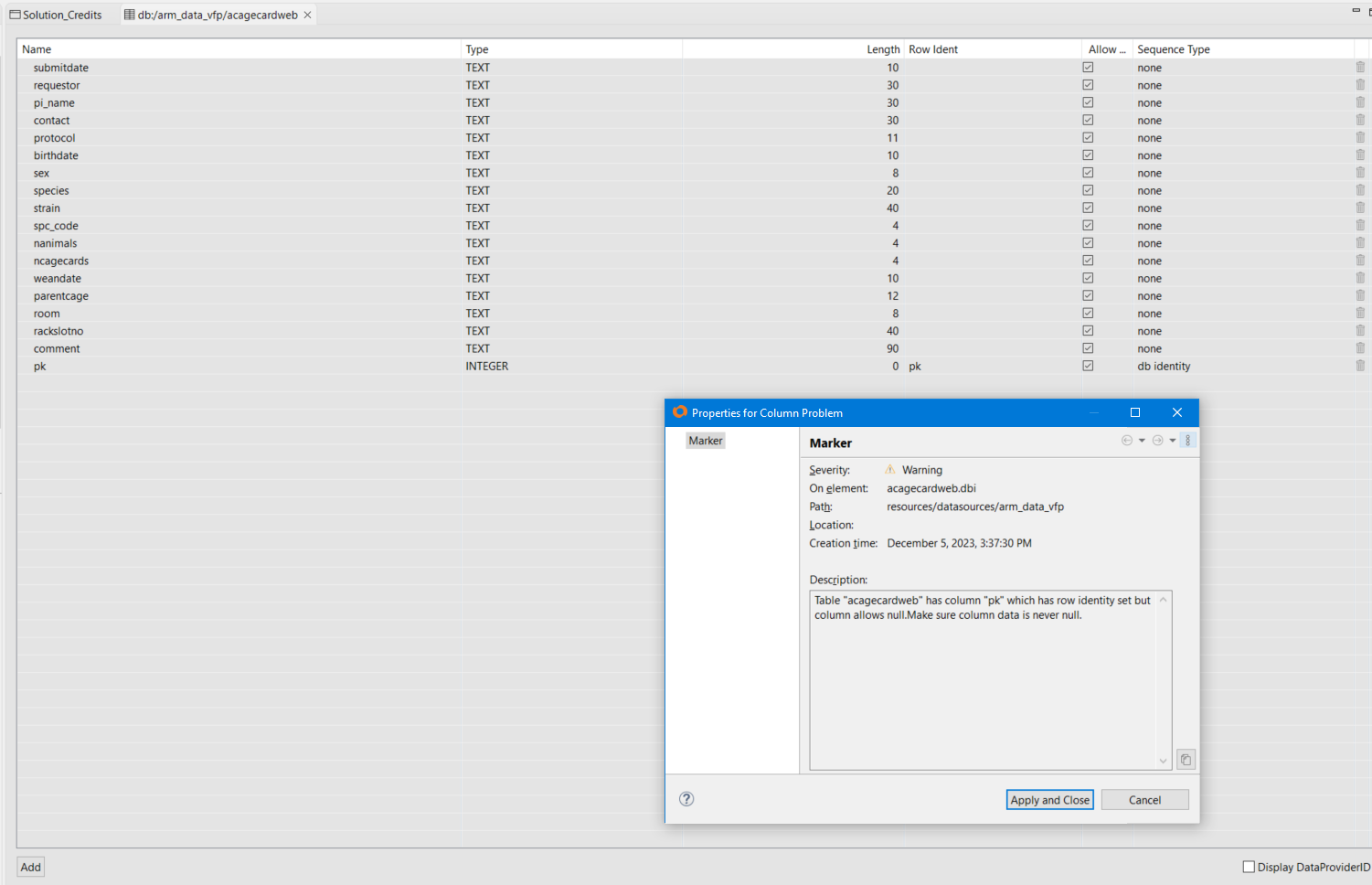Delete strain column via trash icon
The width and height of the screenshot is (1372, 885).
click(x=1360, y=208)
